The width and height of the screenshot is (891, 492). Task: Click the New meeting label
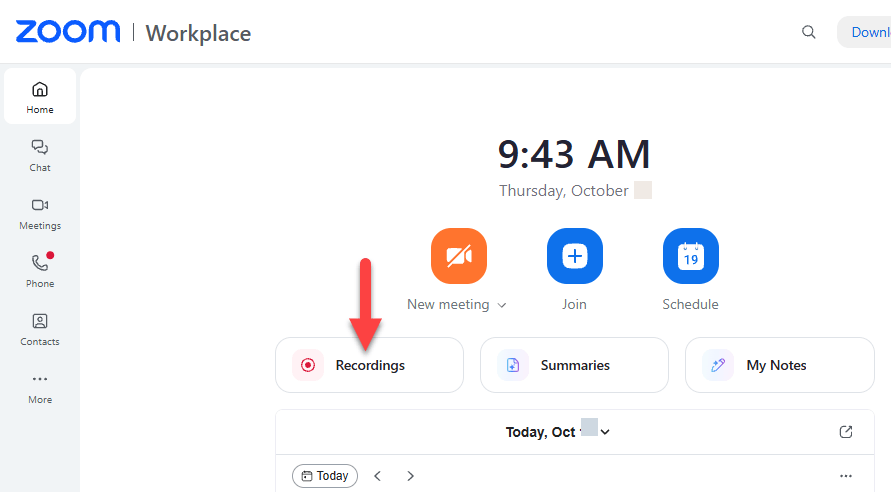[x=448, y=305]
